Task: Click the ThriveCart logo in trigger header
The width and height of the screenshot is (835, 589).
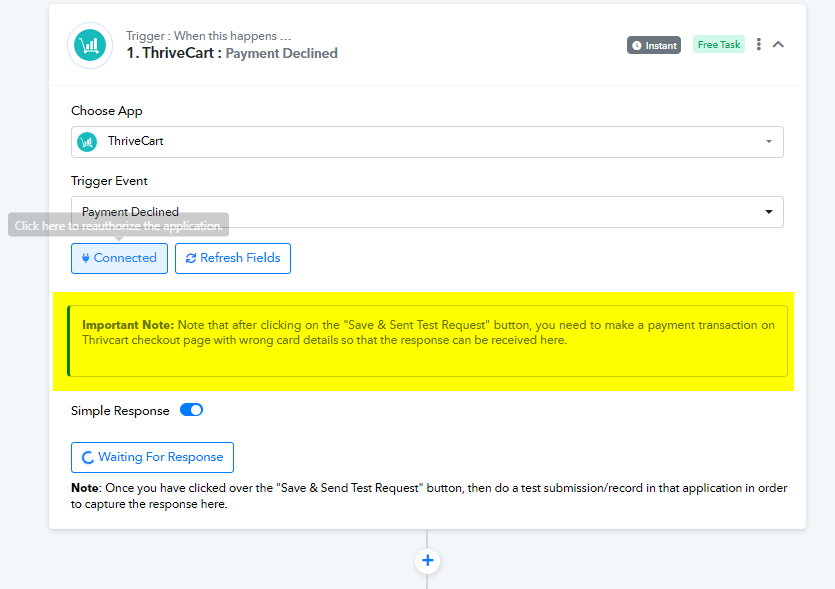Action: [90, 45]
